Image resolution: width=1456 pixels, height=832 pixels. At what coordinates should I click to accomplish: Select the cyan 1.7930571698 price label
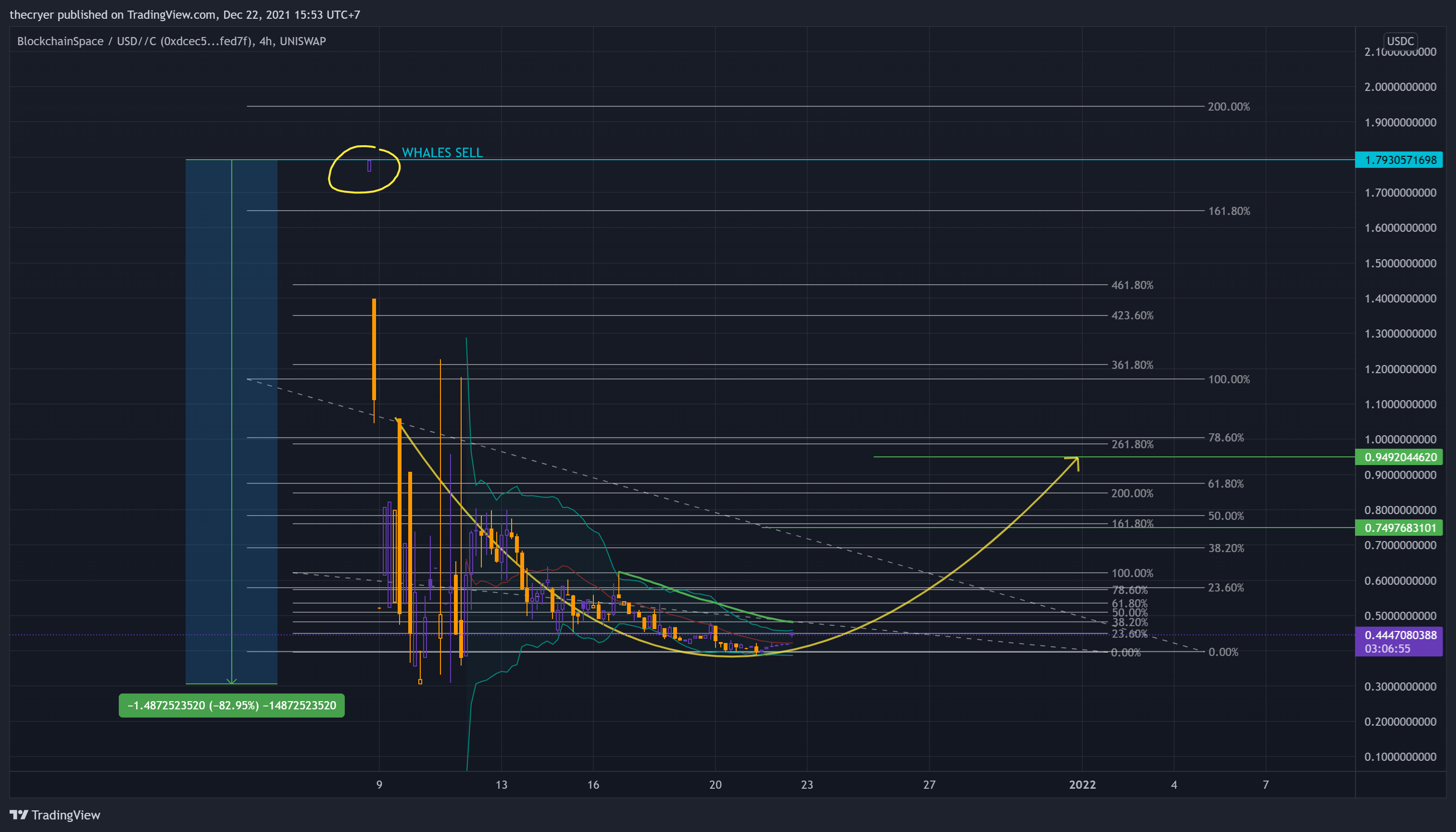[x=1398, y=160]
